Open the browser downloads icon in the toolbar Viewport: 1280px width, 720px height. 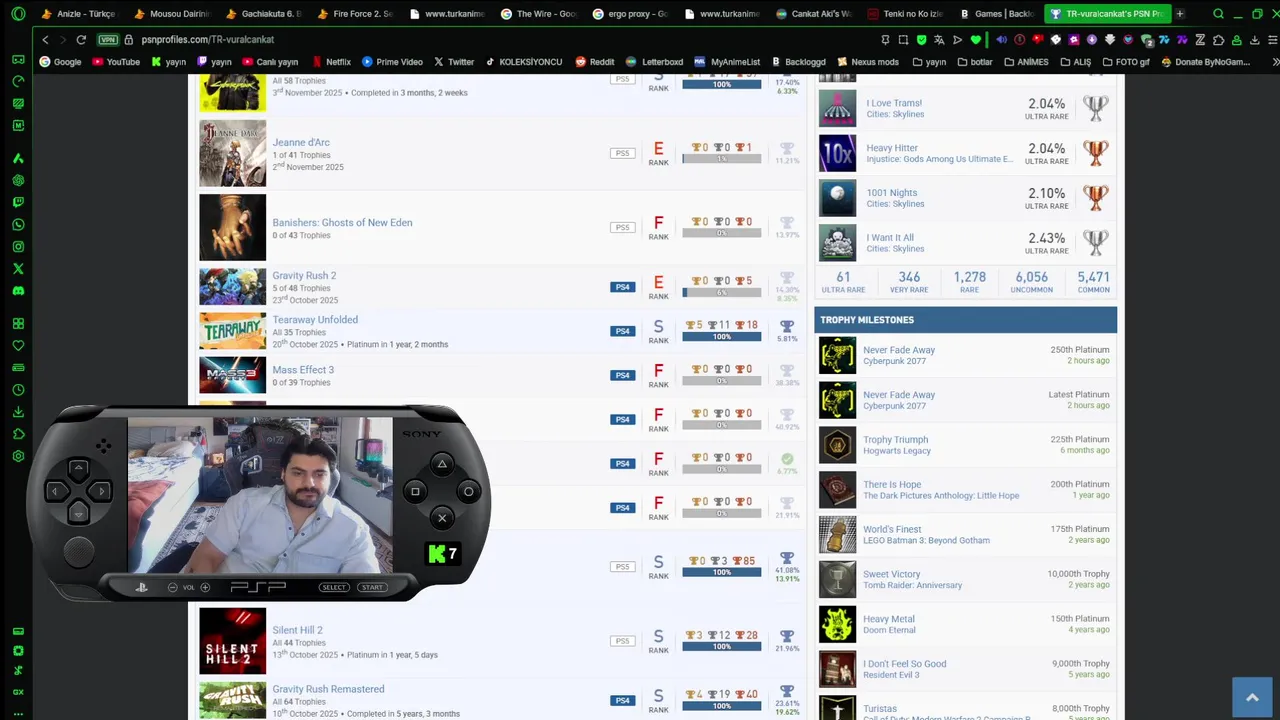(1254, 40)
